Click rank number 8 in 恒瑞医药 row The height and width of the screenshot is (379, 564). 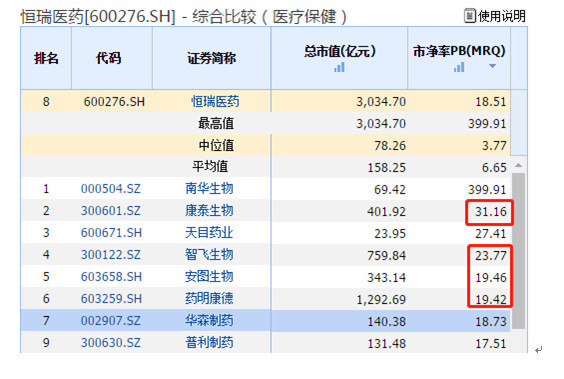(46, 102)
